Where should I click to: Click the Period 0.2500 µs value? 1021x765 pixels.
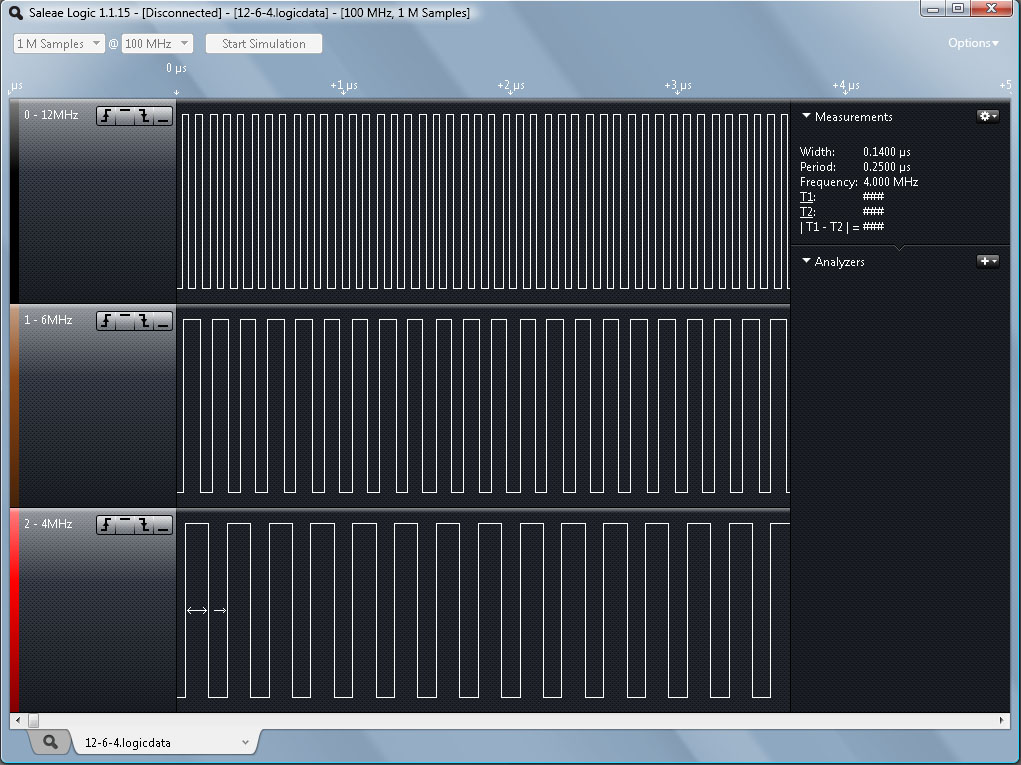pyautogui.click(x=887, y=167)
